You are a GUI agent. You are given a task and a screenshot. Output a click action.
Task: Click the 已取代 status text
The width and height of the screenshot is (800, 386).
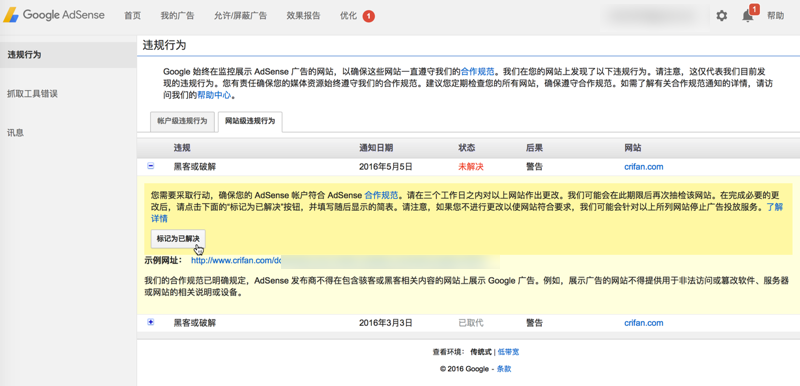point(470,323)
